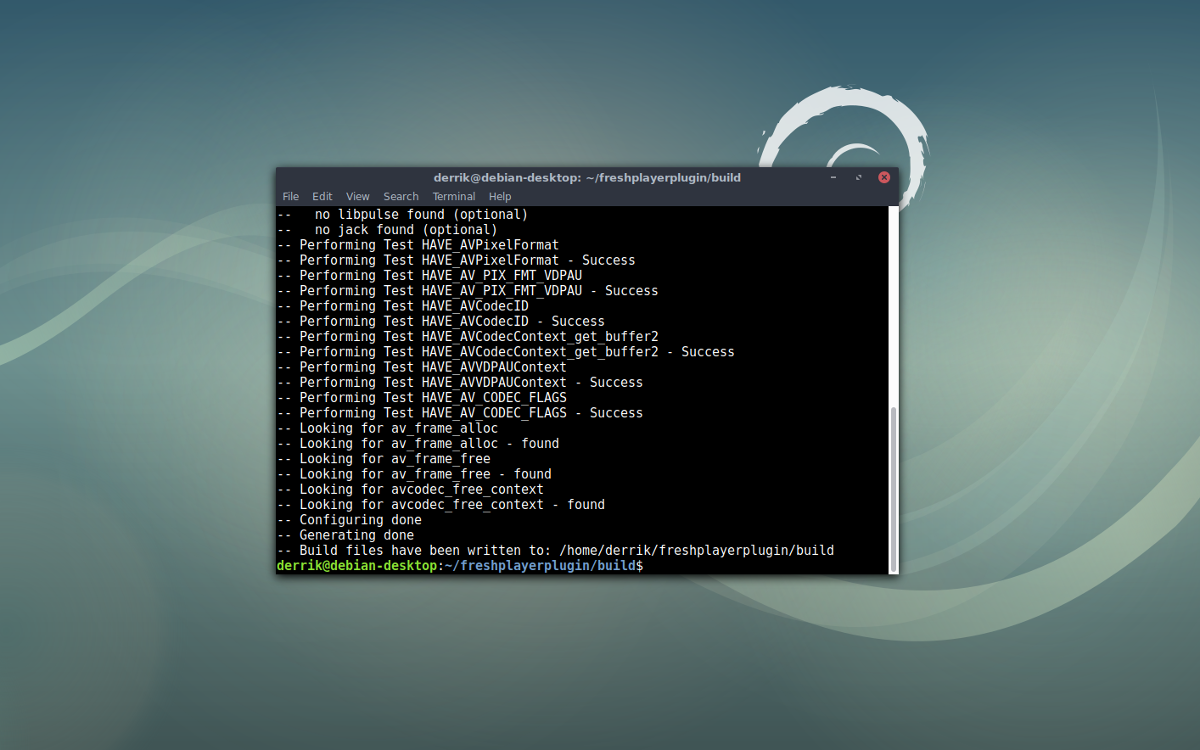Click the 'Build files have been written to' line

(x=555, y=551)
